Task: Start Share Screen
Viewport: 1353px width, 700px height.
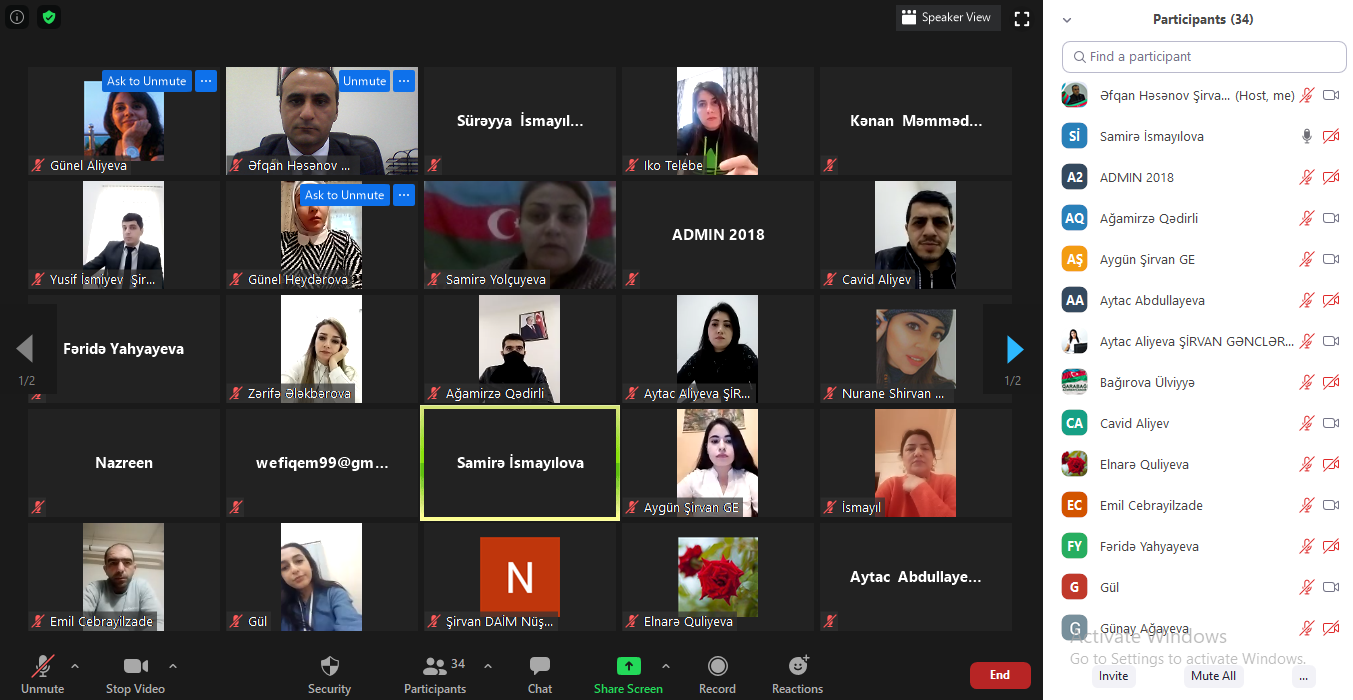Action: [628, 675]
